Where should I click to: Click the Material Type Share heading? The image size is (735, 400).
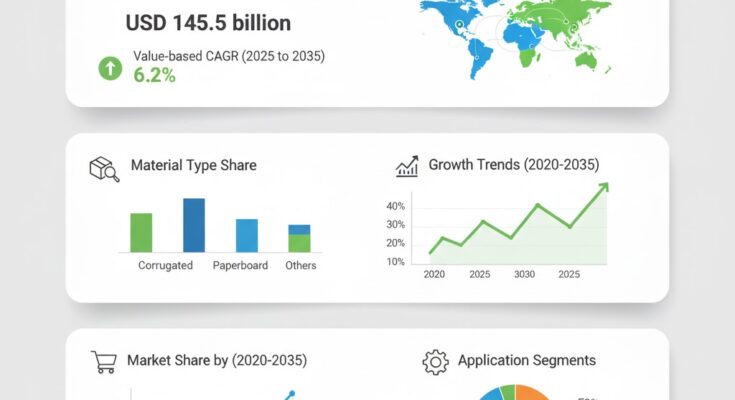click(193, 166)
